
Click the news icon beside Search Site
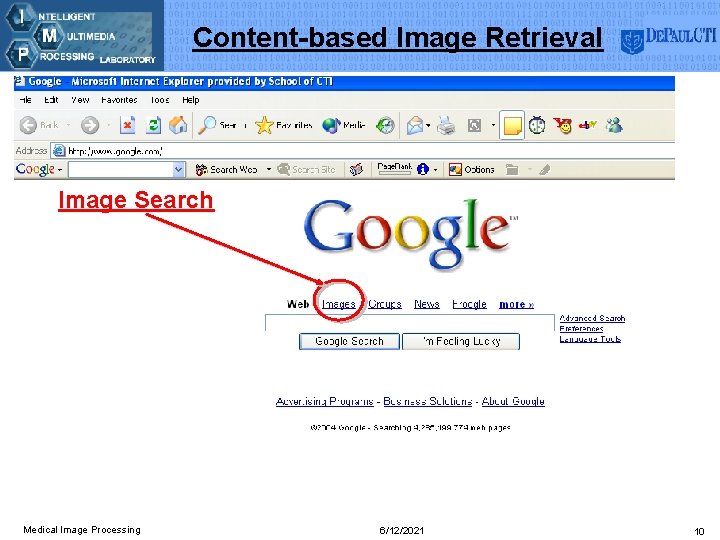[x=356, y=169]
